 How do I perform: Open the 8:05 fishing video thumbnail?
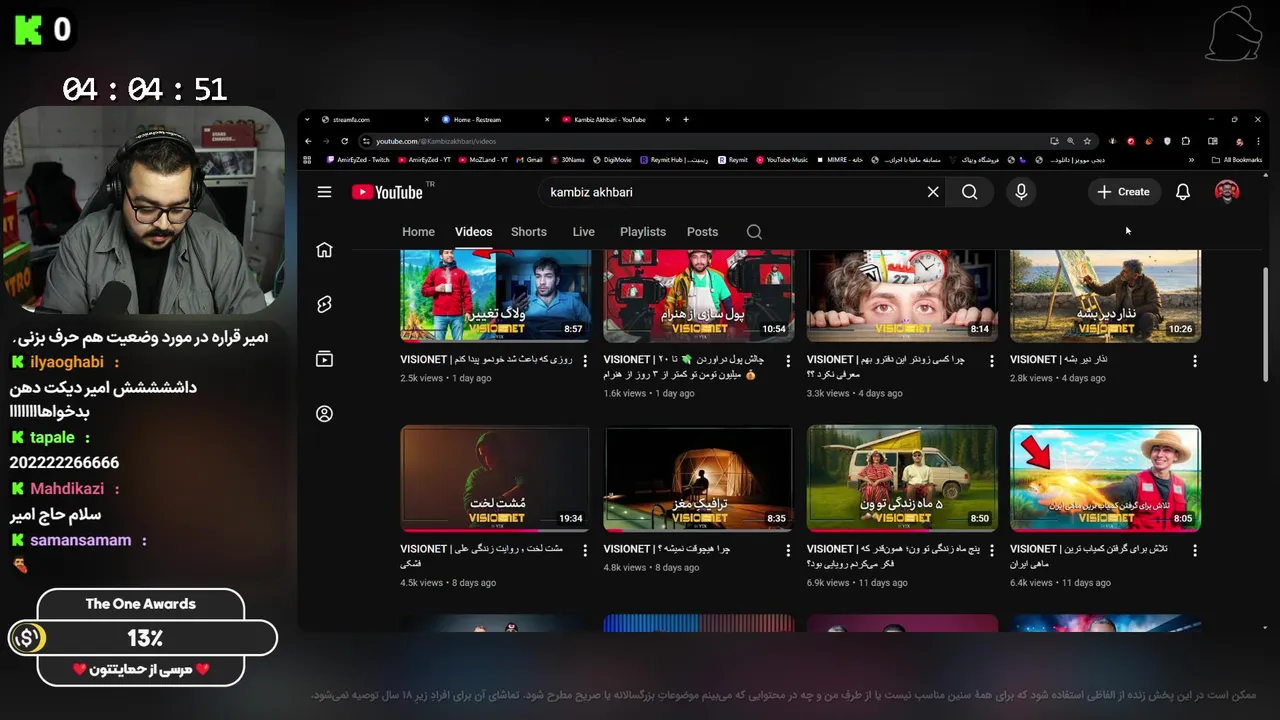pos(1105,478)
